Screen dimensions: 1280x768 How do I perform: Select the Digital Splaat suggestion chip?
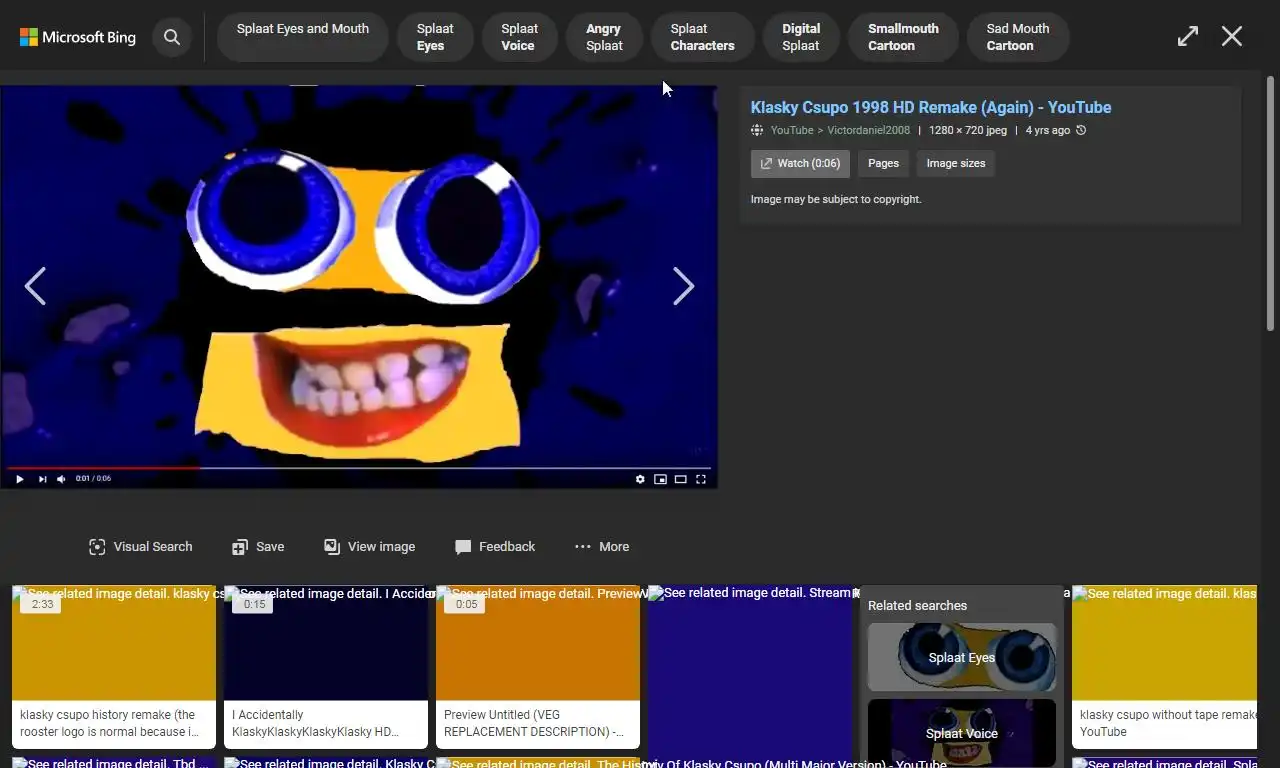(x=801, y=37)
